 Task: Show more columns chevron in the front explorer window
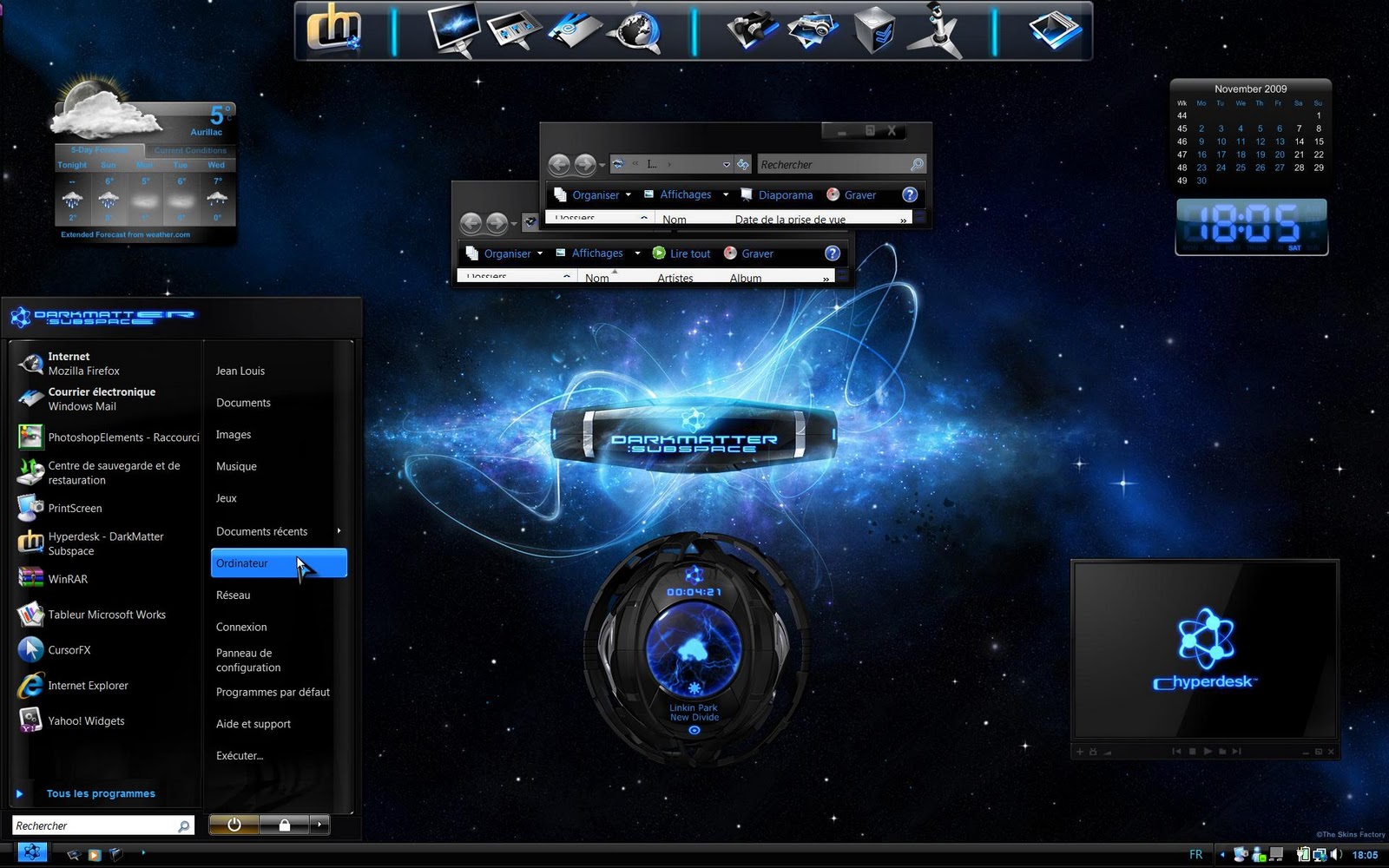(826, 279)
